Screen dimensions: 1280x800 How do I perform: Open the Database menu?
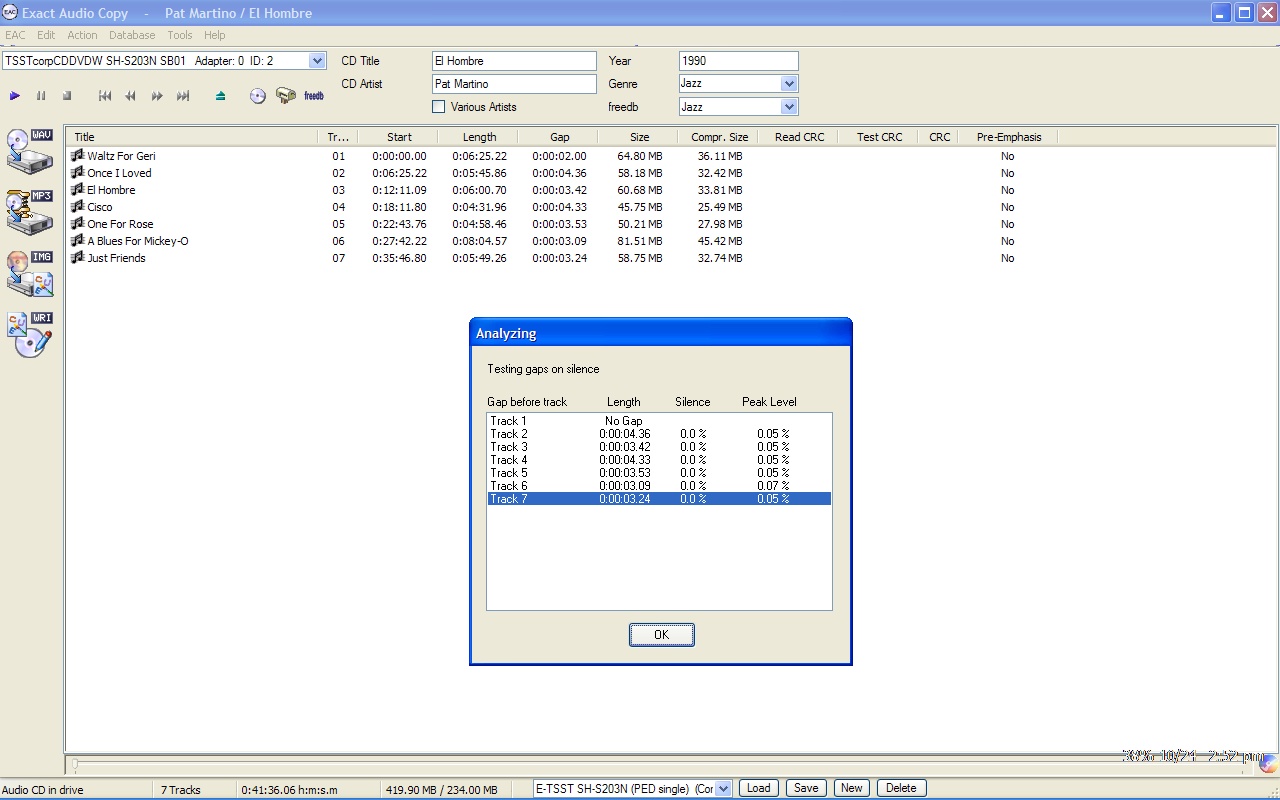click(x=132, y=35)
